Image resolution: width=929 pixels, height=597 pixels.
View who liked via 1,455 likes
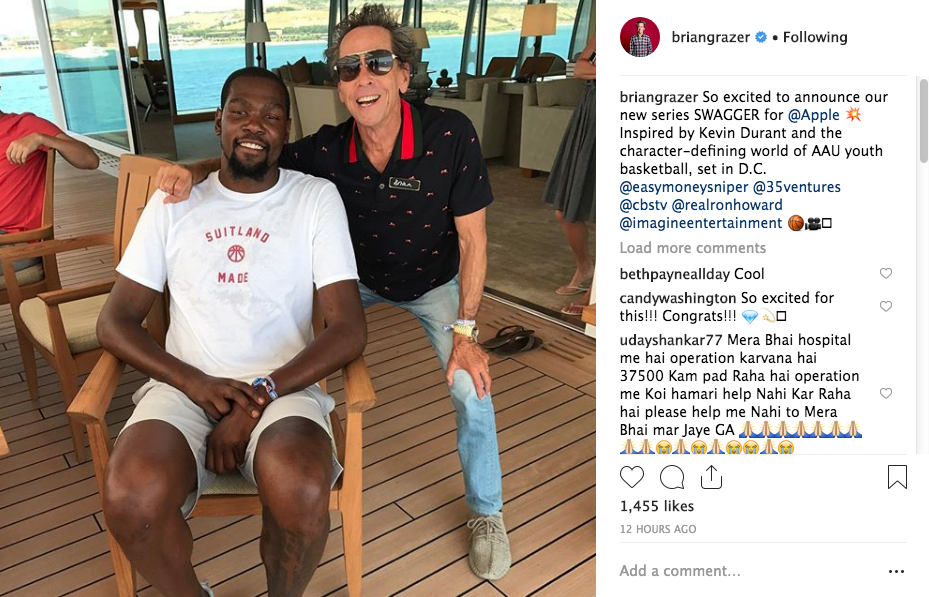[656, 506]
